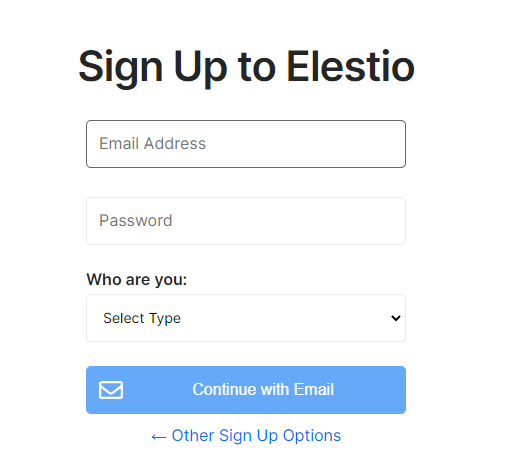Open the Select Type dropdown
Viewport: 526px width, 466px height.
point(246,318)
